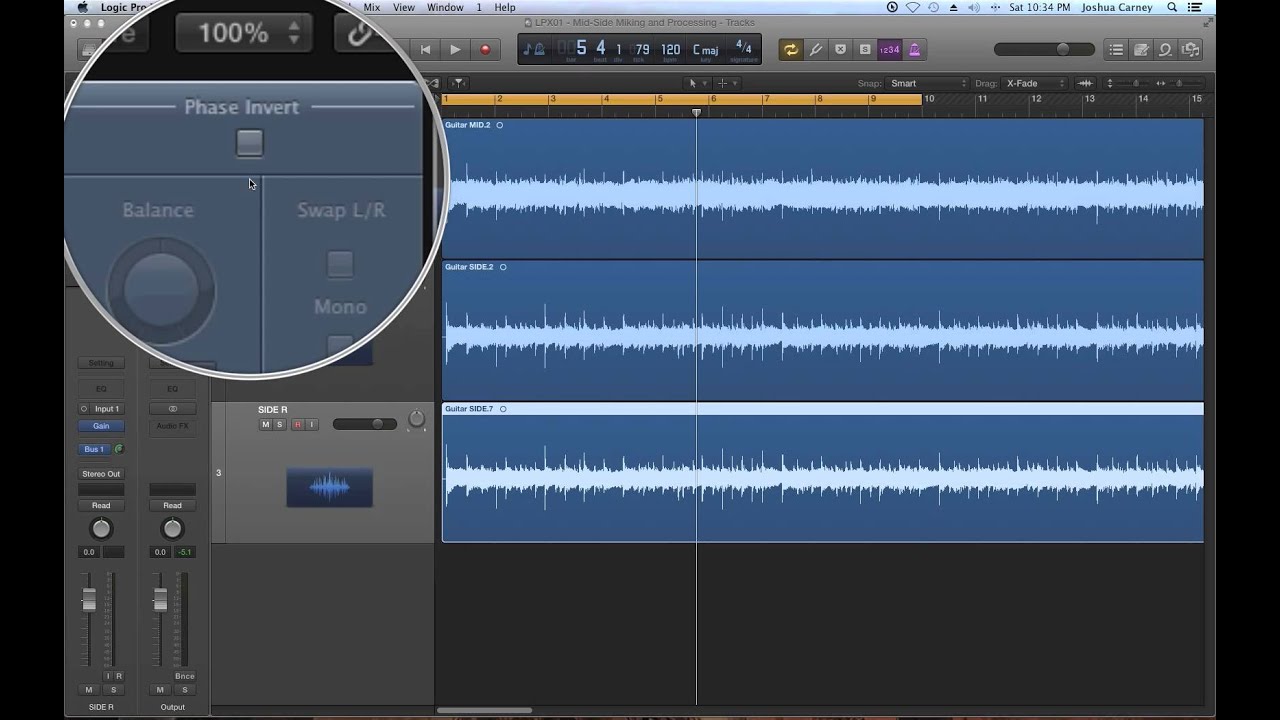Open the View menu

[x=404, y=7]
